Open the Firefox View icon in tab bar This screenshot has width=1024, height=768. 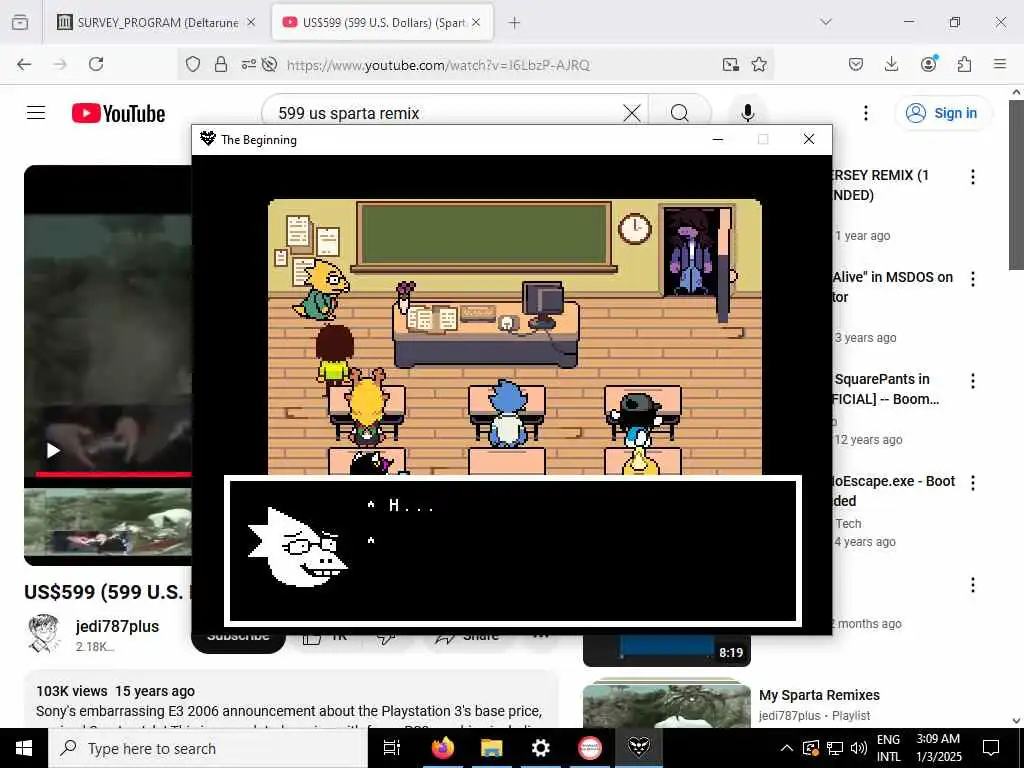coord(20,22)
